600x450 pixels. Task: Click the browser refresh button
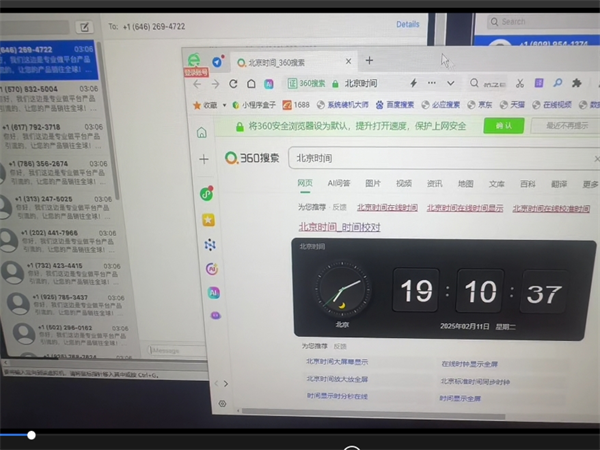click(234, 84)
